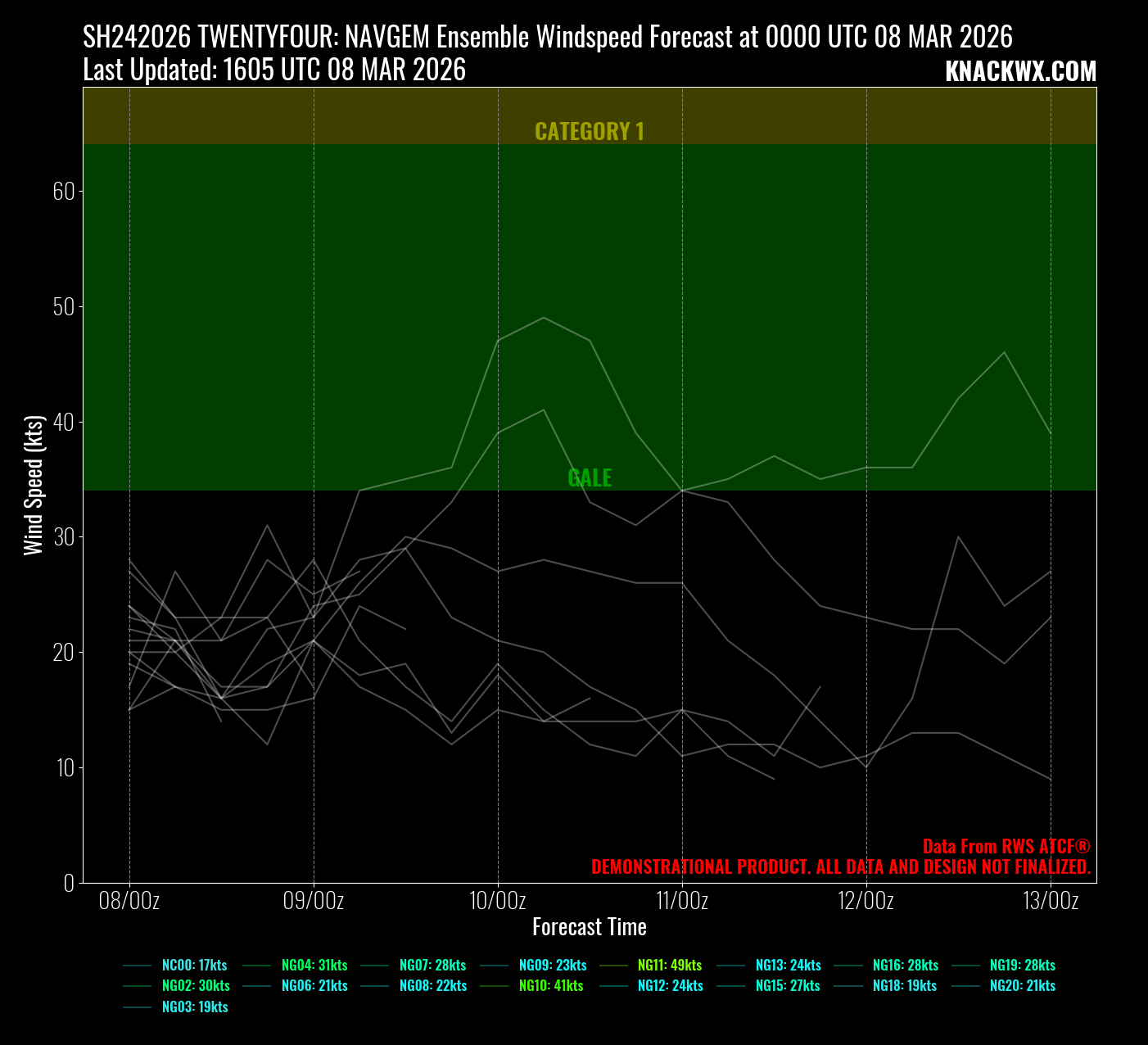Viewport: 1148px width, 1045px height.
Task: Select the NG10: 41kts legend label
Action: (551, 986)
